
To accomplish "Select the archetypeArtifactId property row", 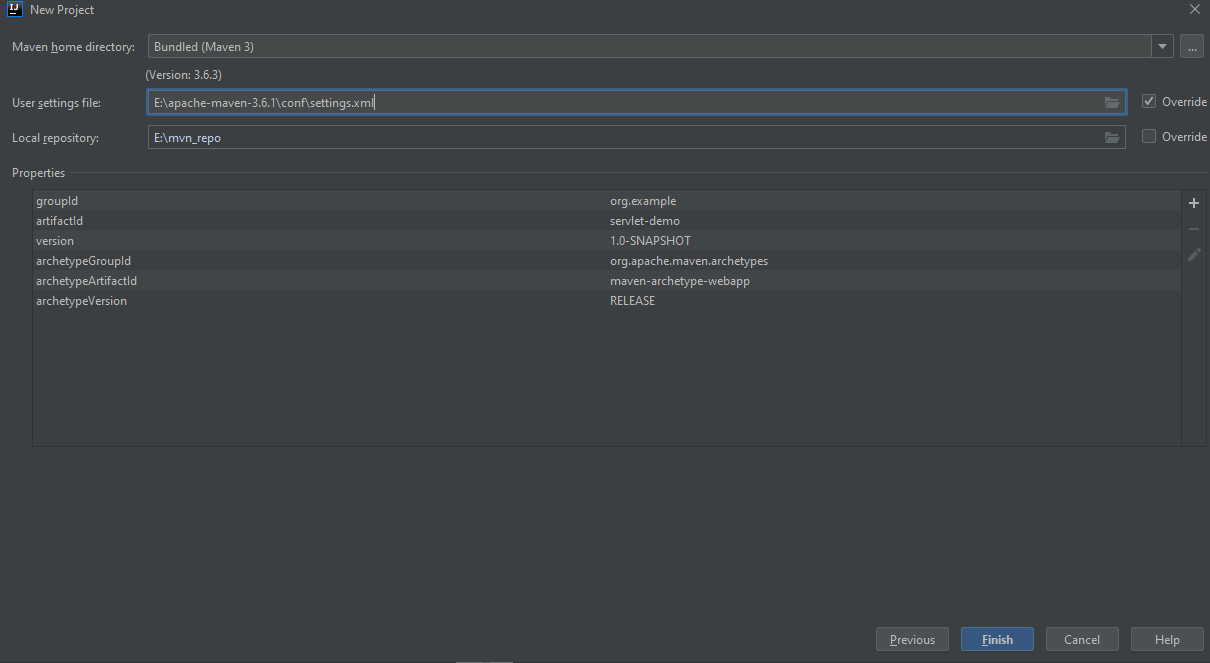I will (607, 281).
